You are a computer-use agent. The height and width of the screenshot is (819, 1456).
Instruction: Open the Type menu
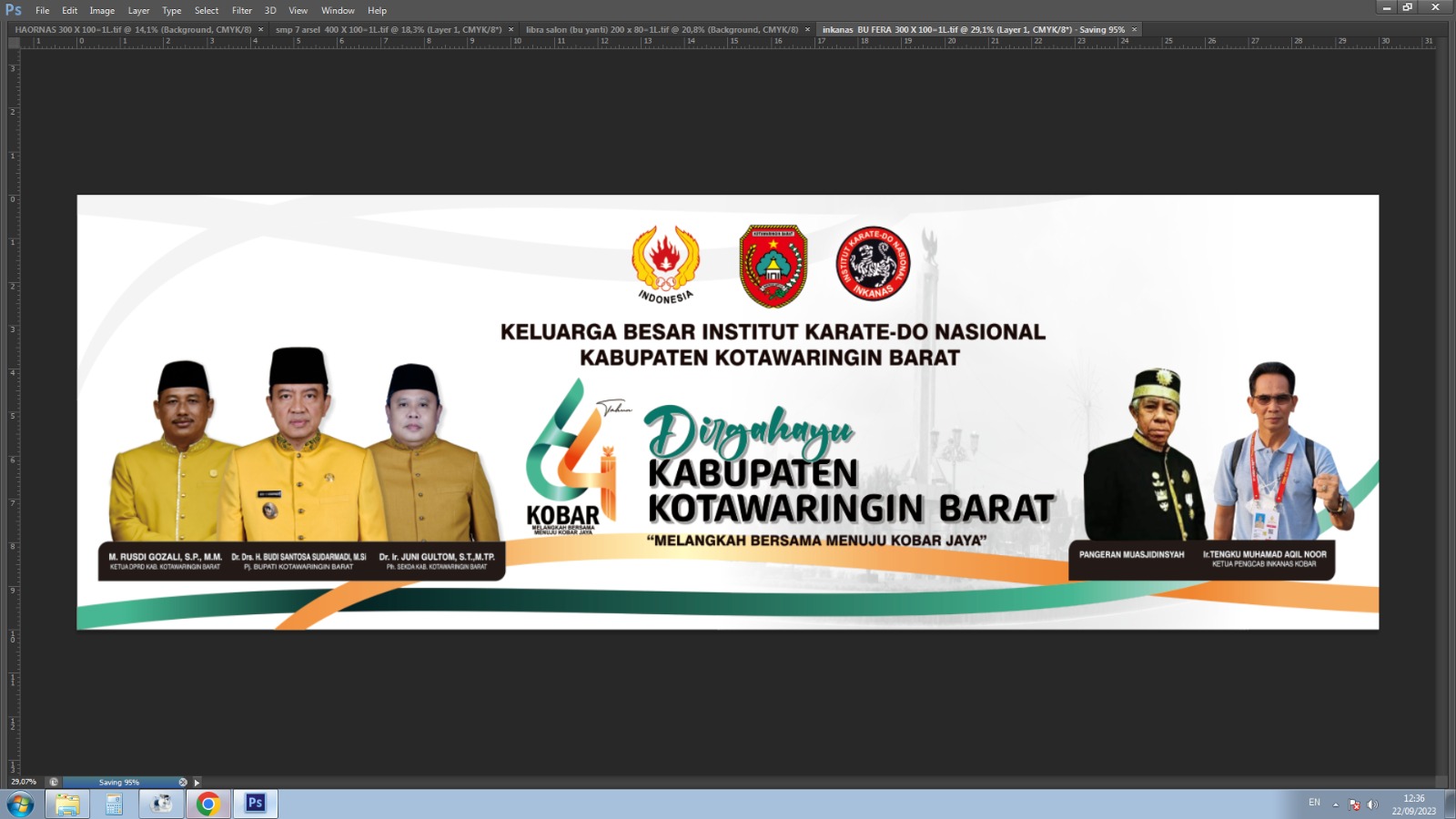tap(171, 11)
